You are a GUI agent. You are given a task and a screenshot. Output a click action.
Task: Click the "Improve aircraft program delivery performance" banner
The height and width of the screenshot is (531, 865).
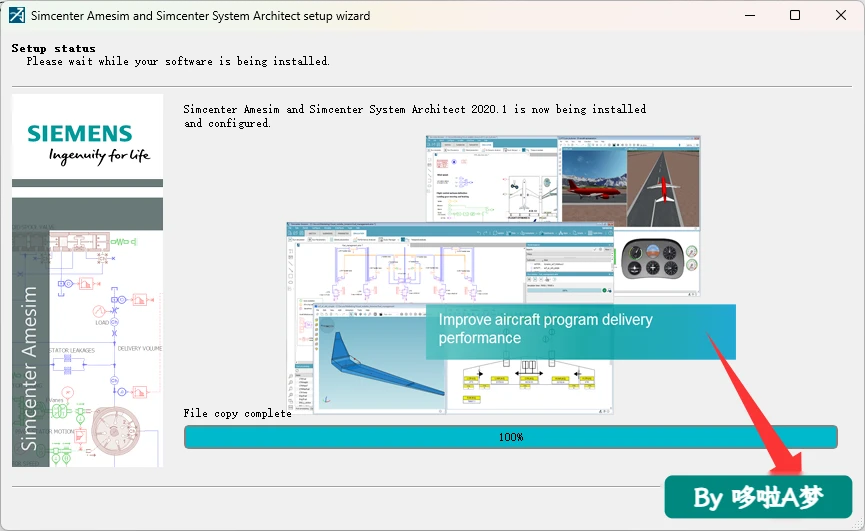click(580, 332)
